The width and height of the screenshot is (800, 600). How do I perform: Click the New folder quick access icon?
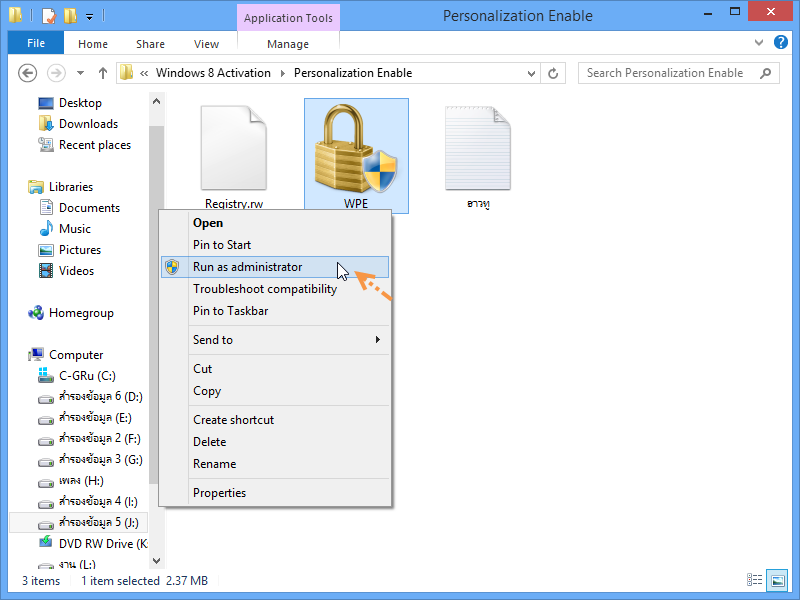[x=70, y=16]
